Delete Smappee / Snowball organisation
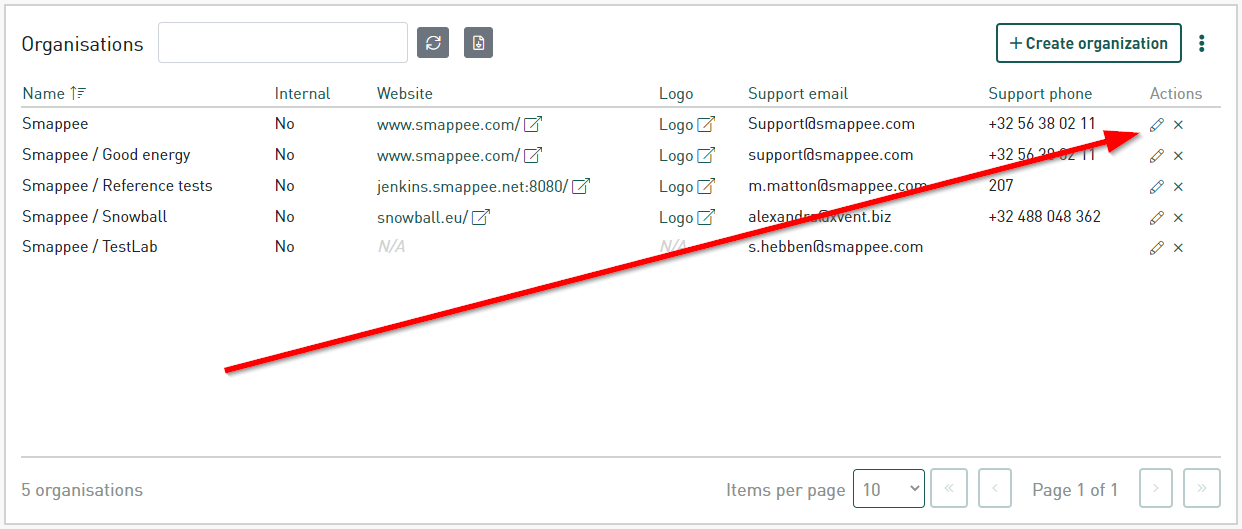Screen dimensions: 1242x529 coord(1178,218)
